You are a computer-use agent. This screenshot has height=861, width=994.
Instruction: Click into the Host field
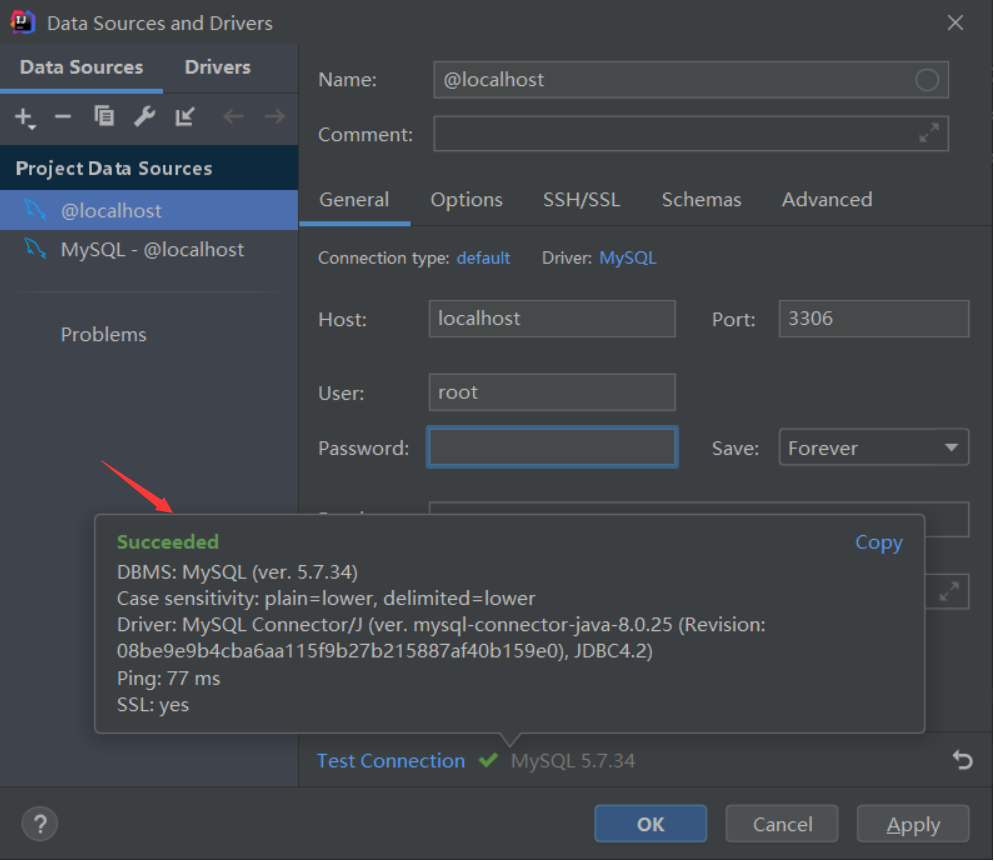552,319
